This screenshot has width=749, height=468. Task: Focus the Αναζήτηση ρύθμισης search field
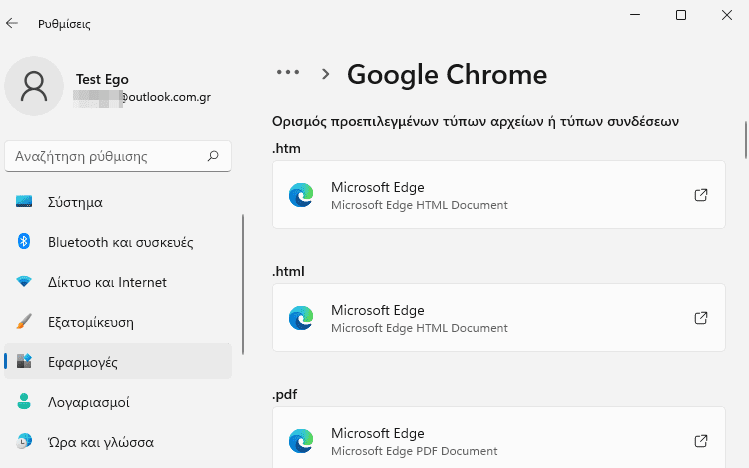tap(118, 156)
